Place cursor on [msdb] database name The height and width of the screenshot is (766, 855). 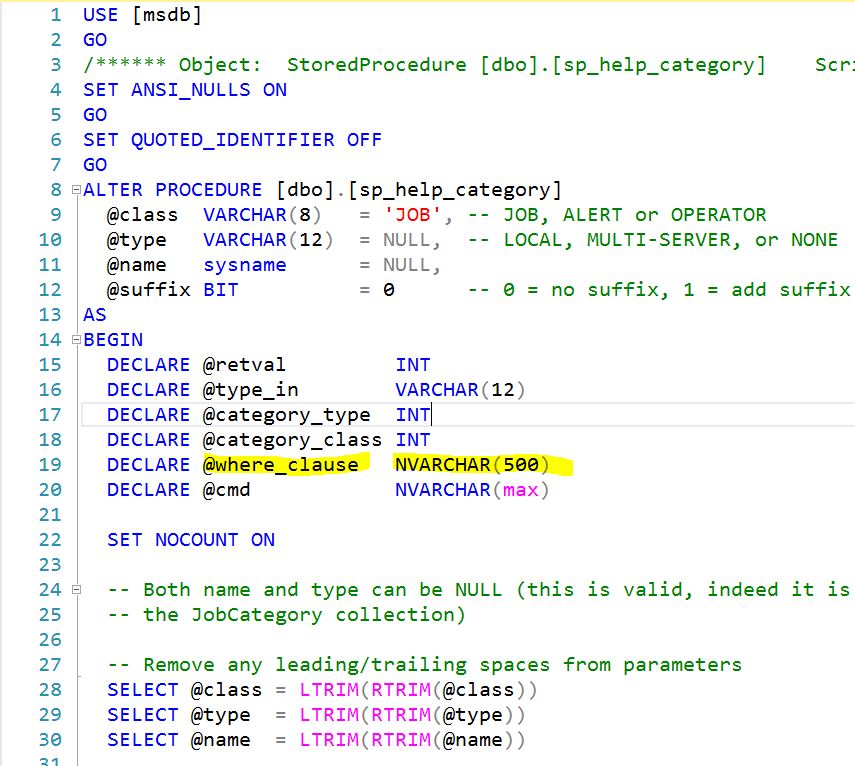pos(166,15)
